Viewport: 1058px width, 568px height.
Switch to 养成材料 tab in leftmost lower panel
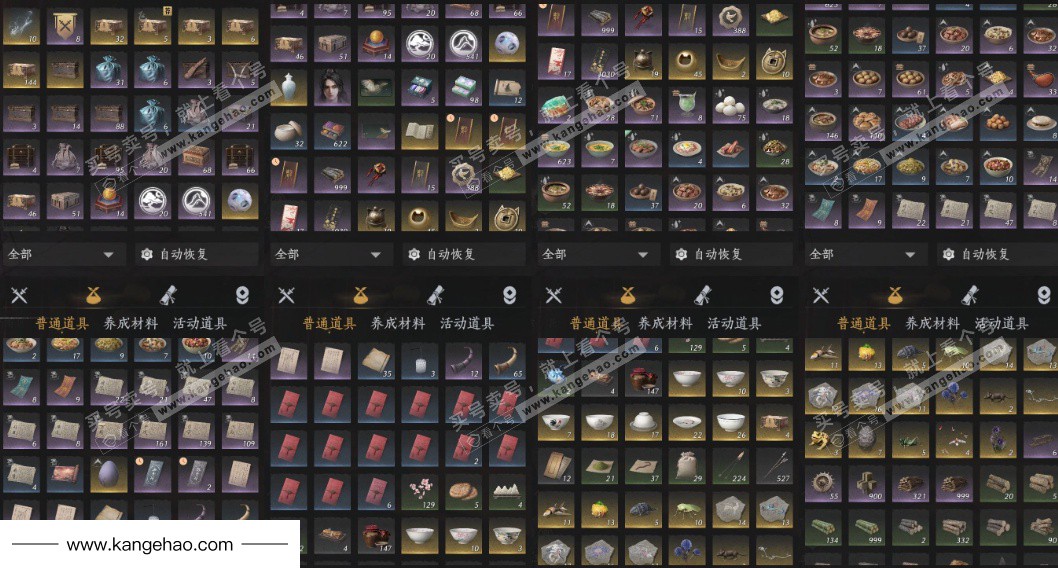(131, 324)
